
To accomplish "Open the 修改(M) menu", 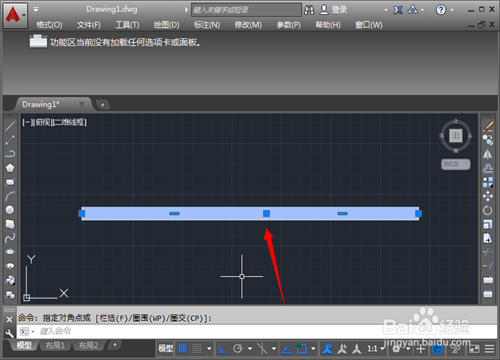I will [248, 25].
